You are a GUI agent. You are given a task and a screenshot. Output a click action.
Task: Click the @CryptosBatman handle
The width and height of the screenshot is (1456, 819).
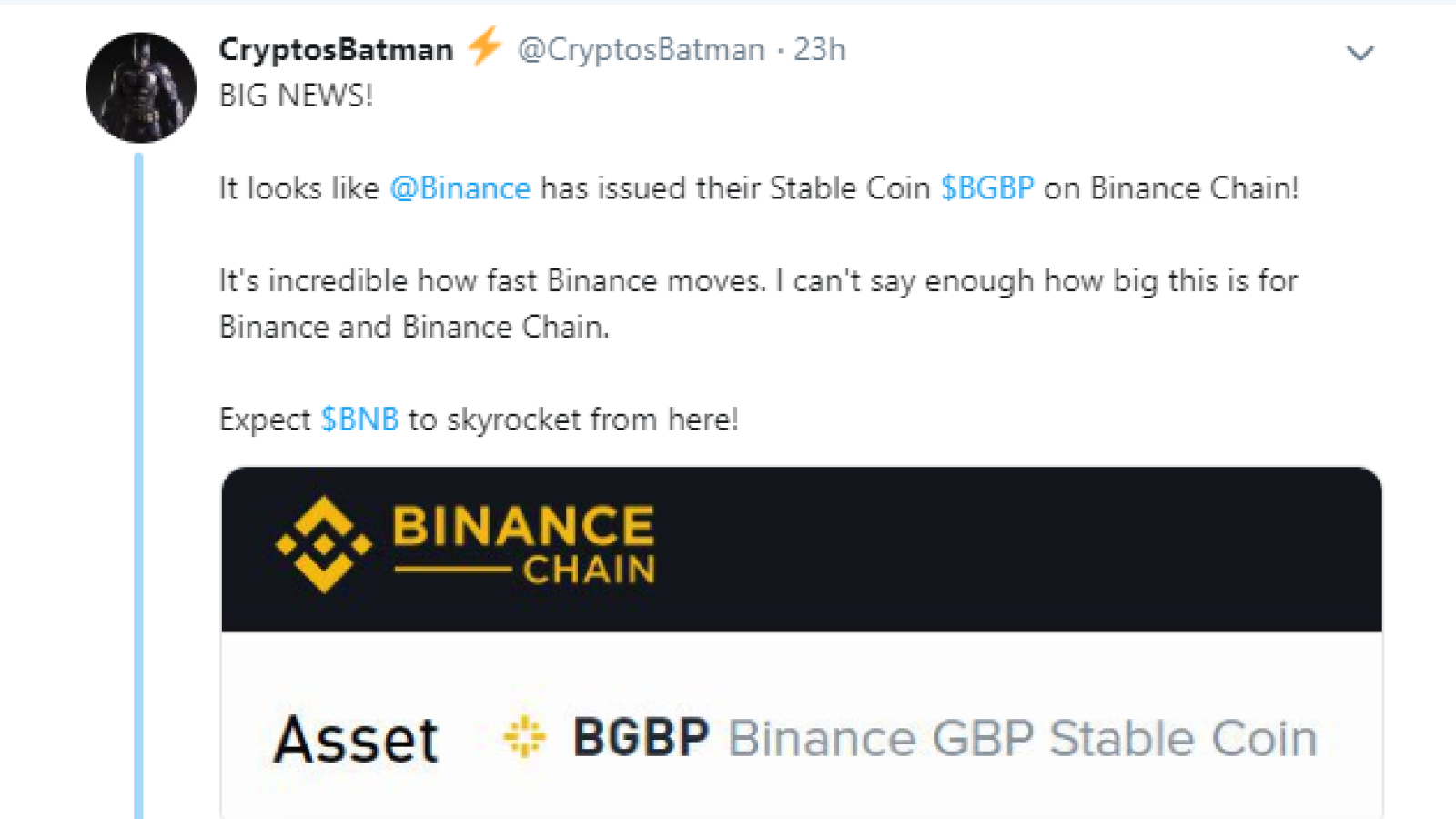(x=641, y=49)
